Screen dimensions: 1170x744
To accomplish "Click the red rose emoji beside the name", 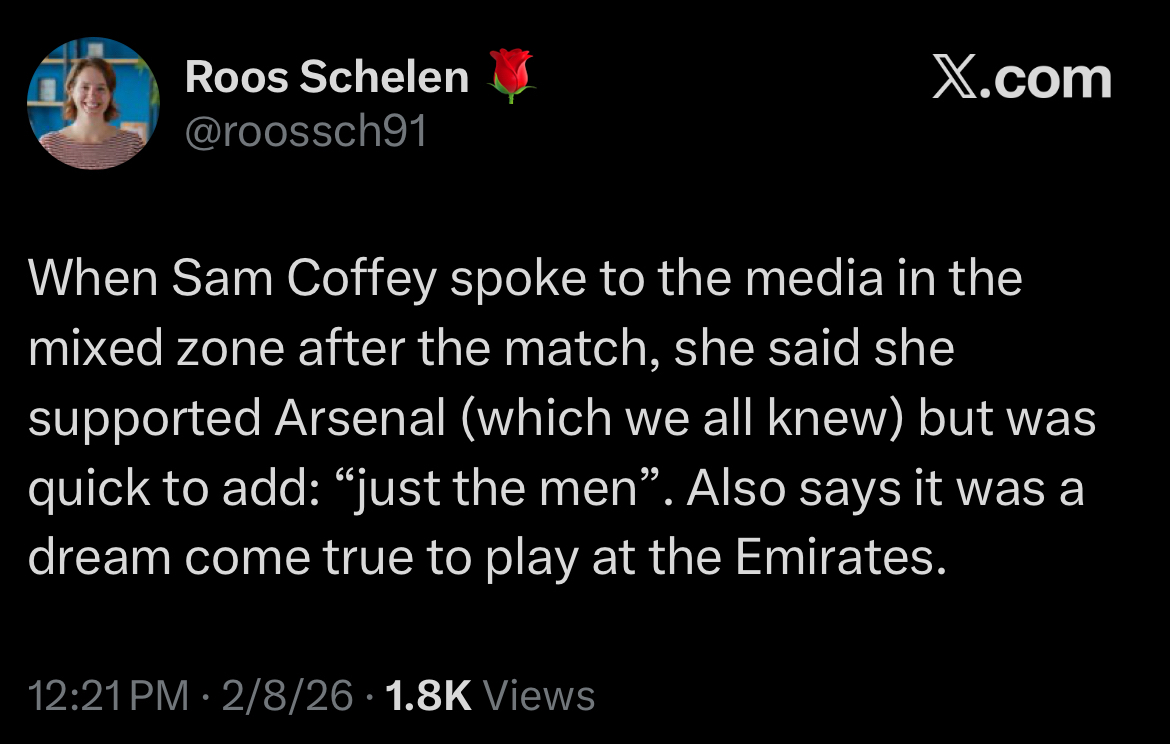I will pos(510,78).
